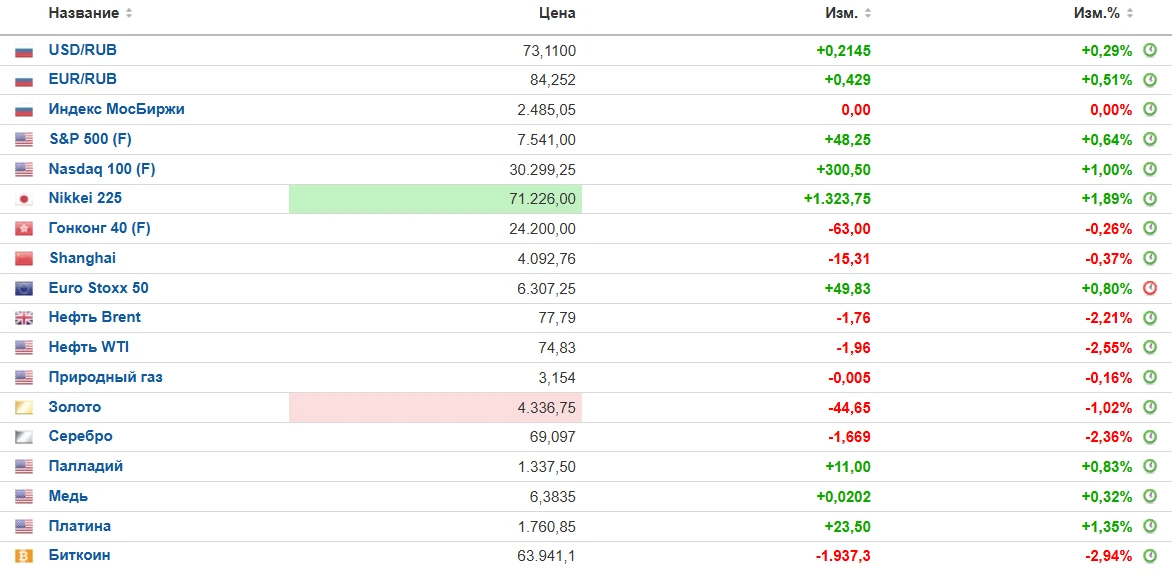
Task: Click the silver bar icon next to Серебро
Action: 24,437
